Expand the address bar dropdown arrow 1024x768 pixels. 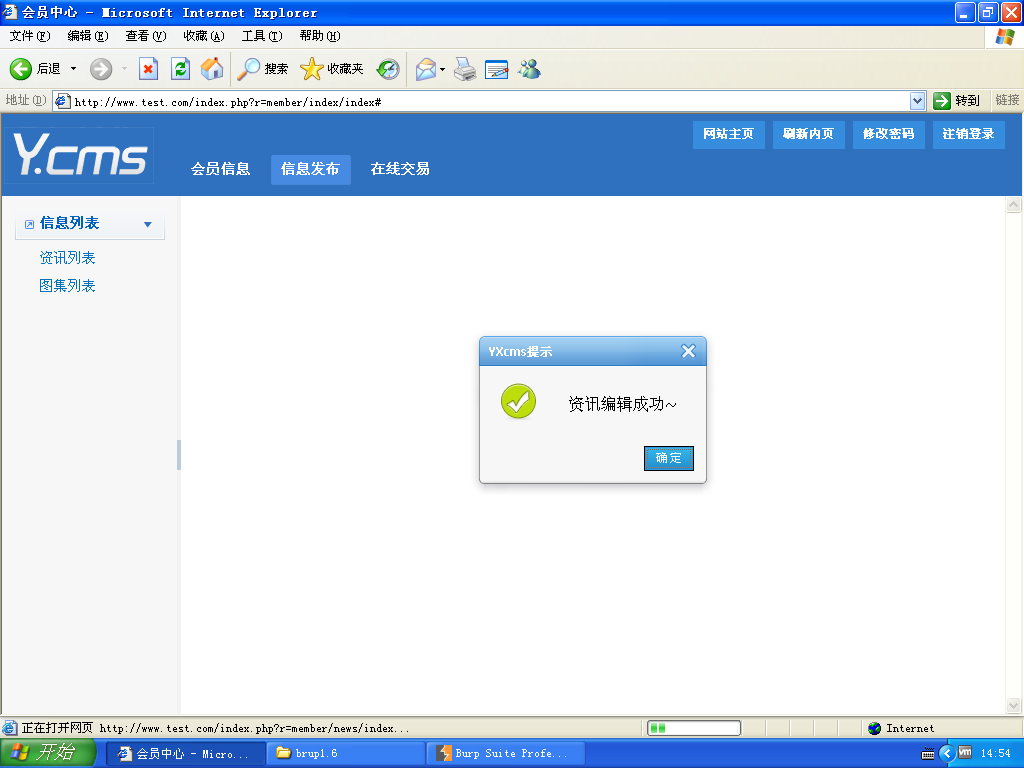click(x=918, y=101)
